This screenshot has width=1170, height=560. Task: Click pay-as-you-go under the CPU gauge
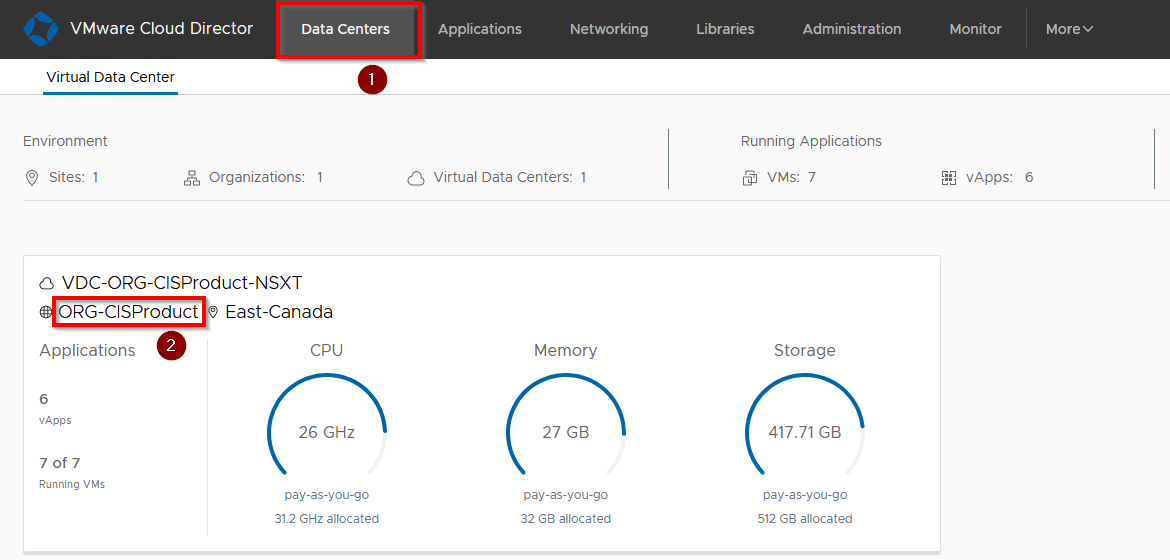click(327, 495)
